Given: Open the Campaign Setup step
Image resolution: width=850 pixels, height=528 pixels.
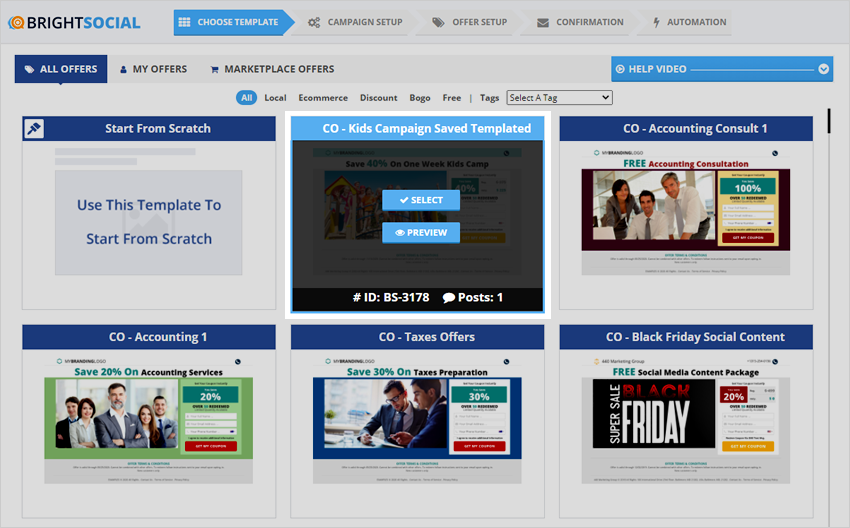Looking at the screenshot, I should pos(355,22).
